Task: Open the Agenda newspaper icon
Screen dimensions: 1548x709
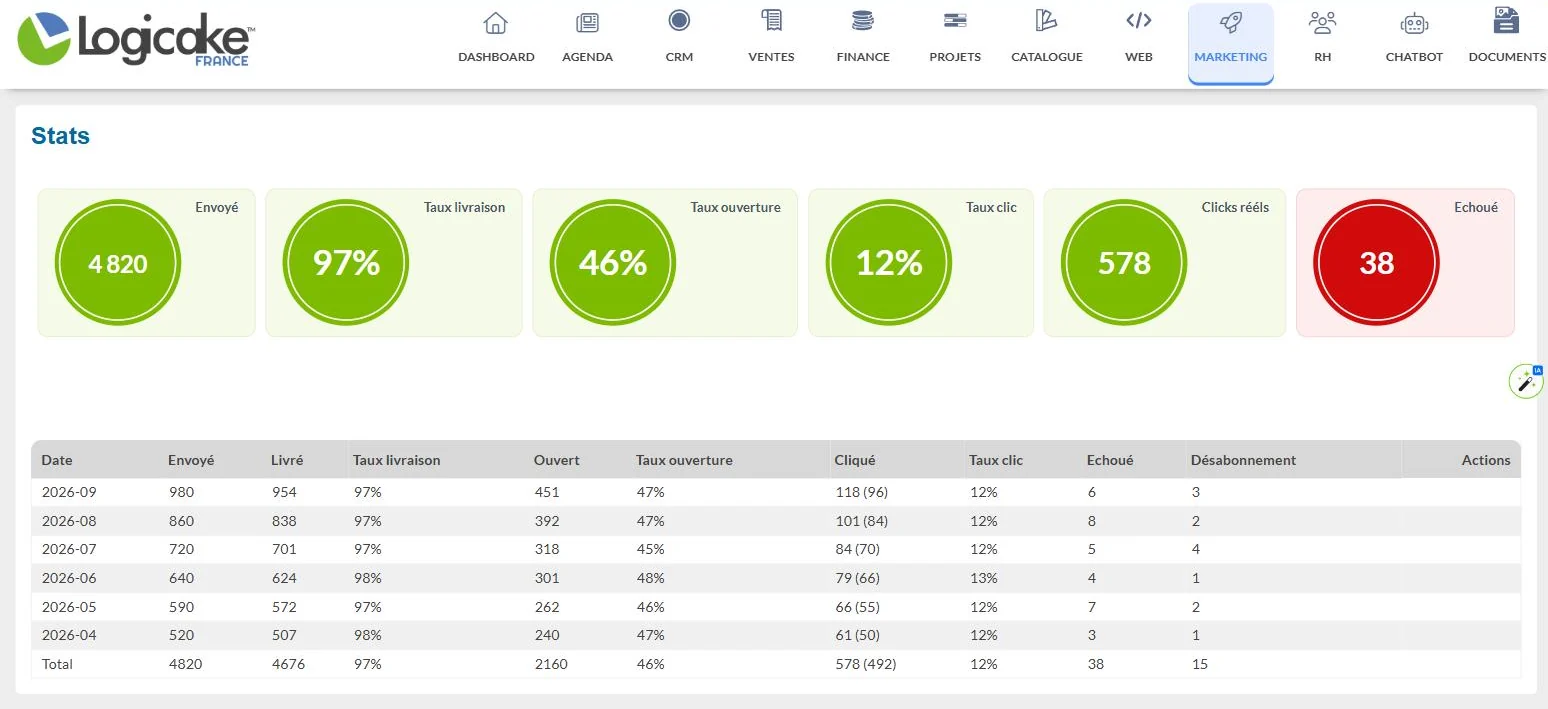Action: (x=587, y=22)
